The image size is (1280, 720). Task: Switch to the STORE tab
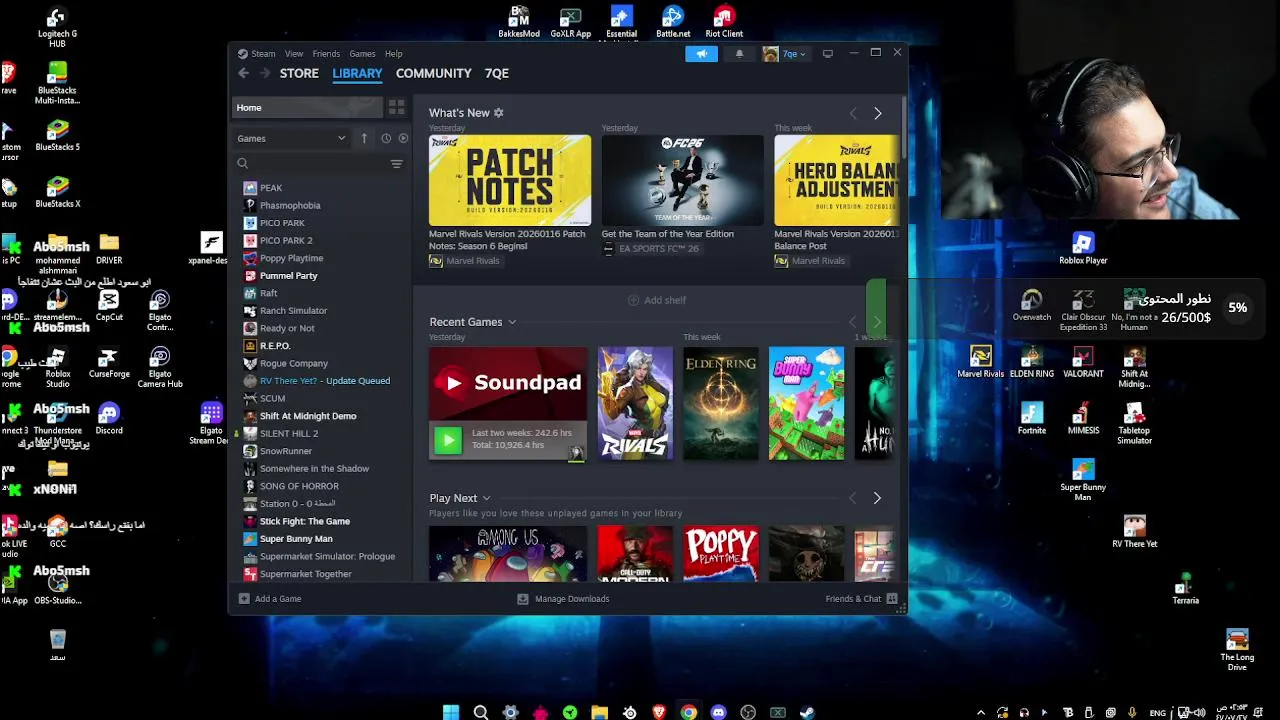point(299,73)
